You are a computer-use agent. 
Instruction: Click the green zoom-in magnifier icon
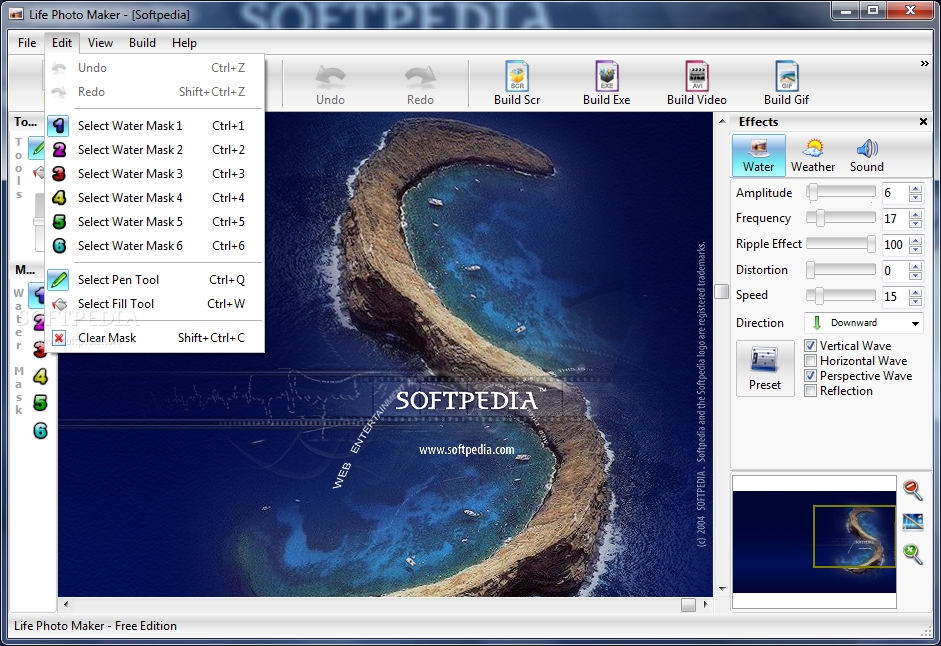[912, 553]
